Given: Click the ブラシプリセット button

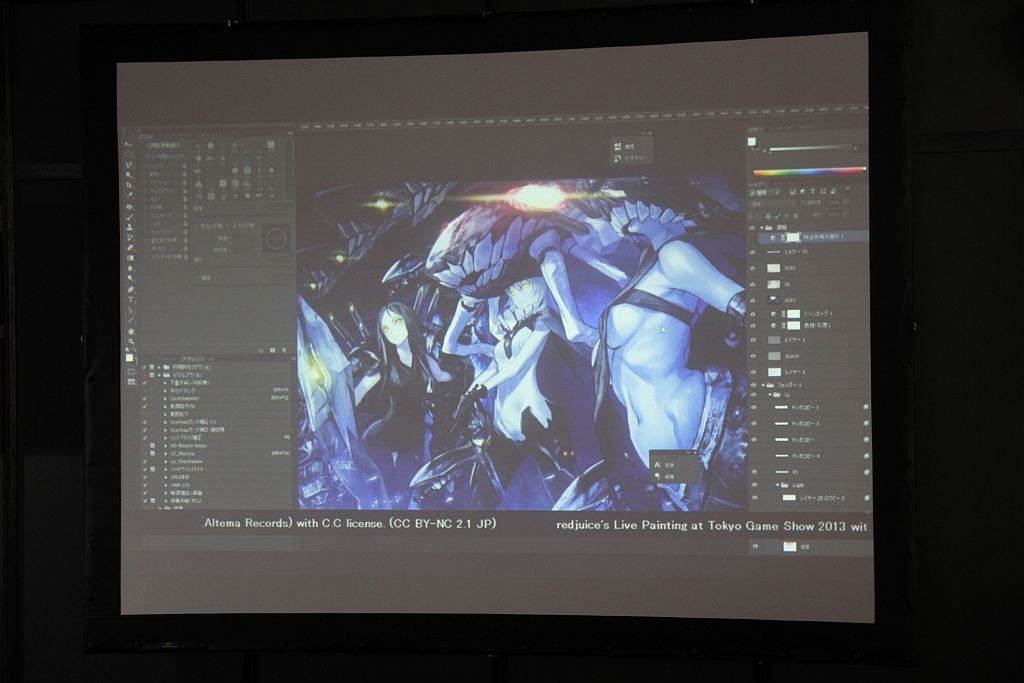Looking at the screenshot, I should pos(163,146).
